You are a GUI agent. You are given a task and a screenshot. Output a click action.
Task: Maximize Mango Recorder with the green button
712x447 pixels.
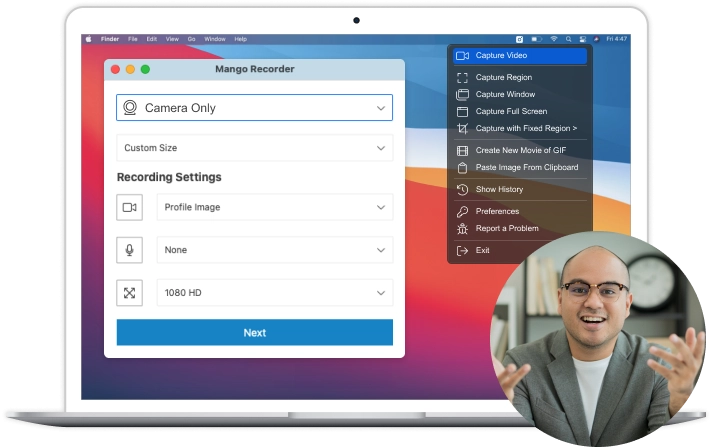point(145,69)
